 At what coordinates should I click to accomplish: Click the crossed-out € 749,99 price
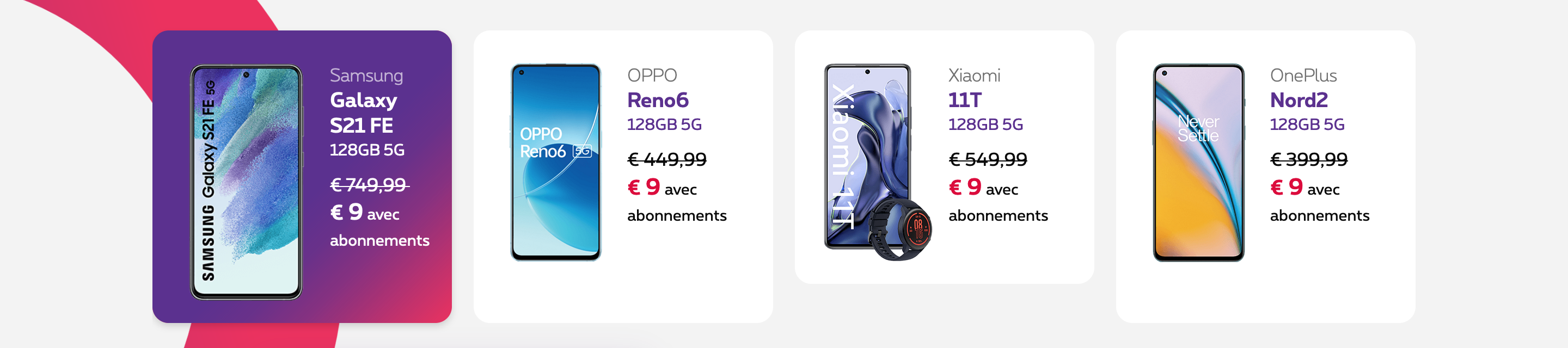pos(370,184)
